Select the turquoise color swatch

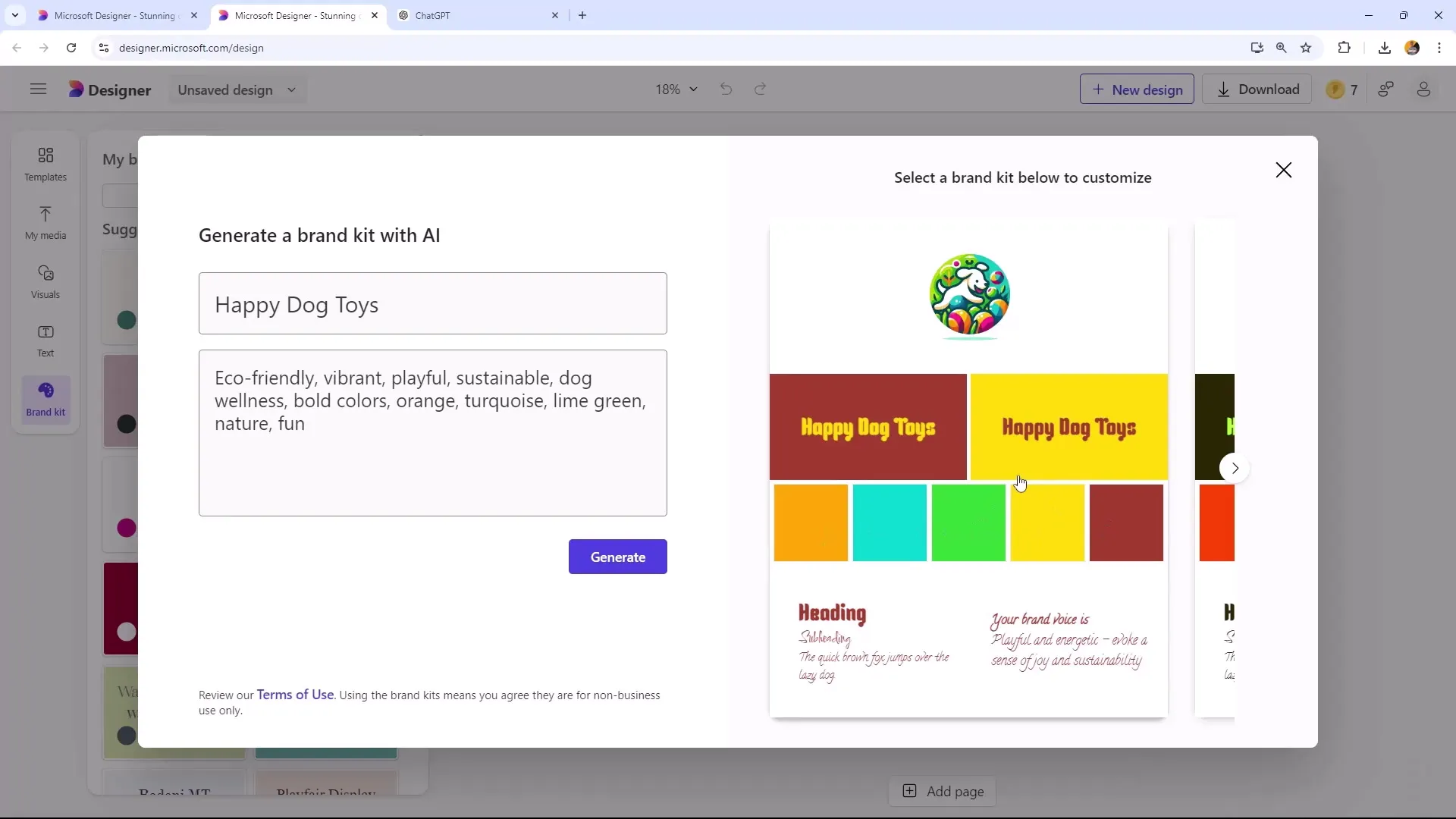tap(890, 523)
